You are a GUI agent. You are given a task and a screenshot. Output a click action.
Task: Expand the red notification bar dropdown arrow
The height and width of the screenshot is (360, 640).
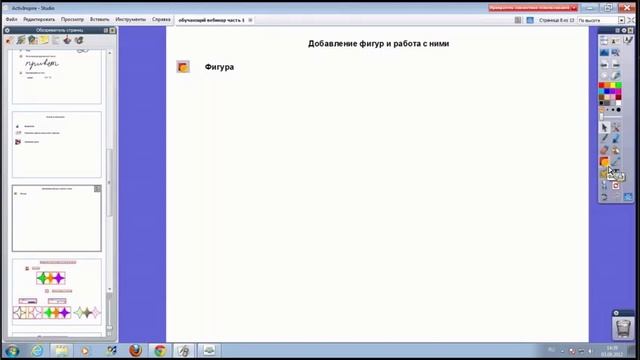click(574, 8)
